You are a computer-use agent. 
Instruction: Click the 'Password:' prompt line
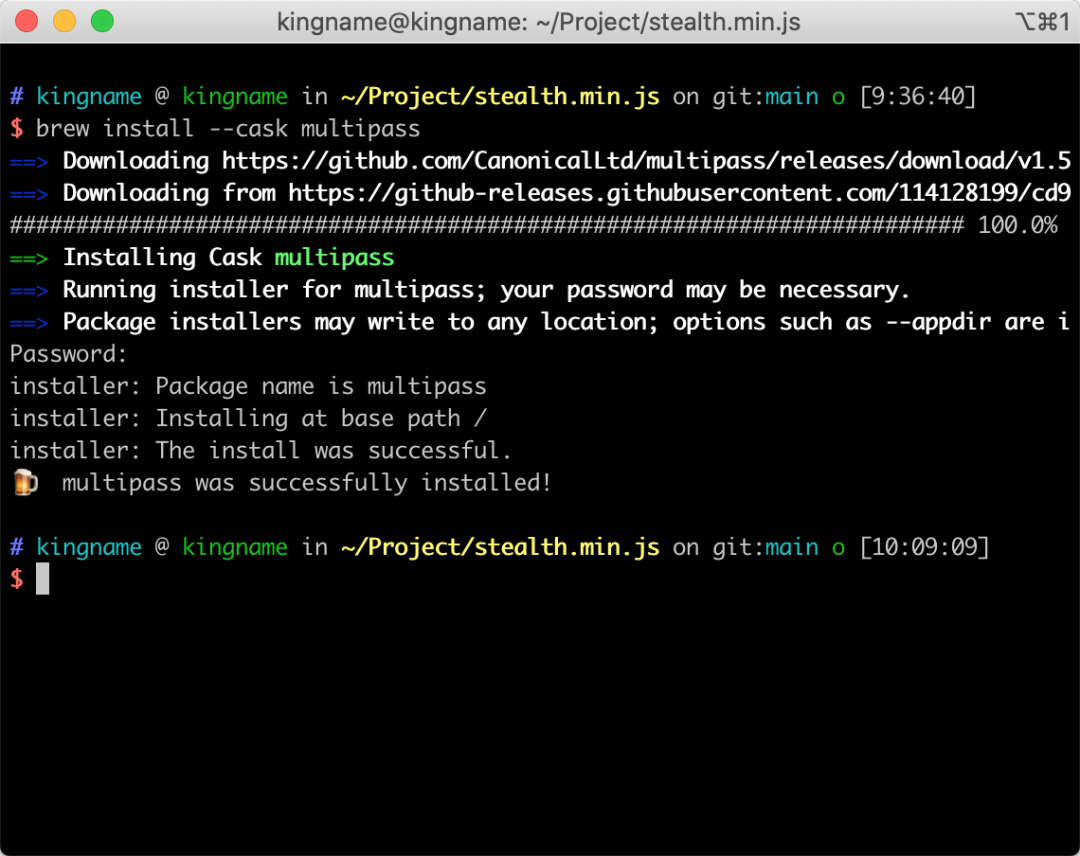tap(68, 354)
